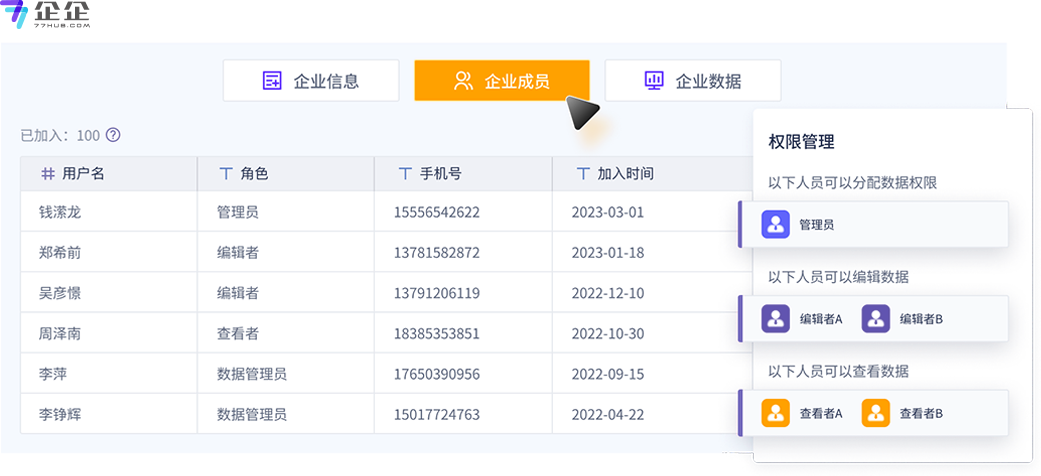This screenshot has width=1041, height=476.
Task: Click the 编辑者A avatar icon
Action: coord(776,319)
